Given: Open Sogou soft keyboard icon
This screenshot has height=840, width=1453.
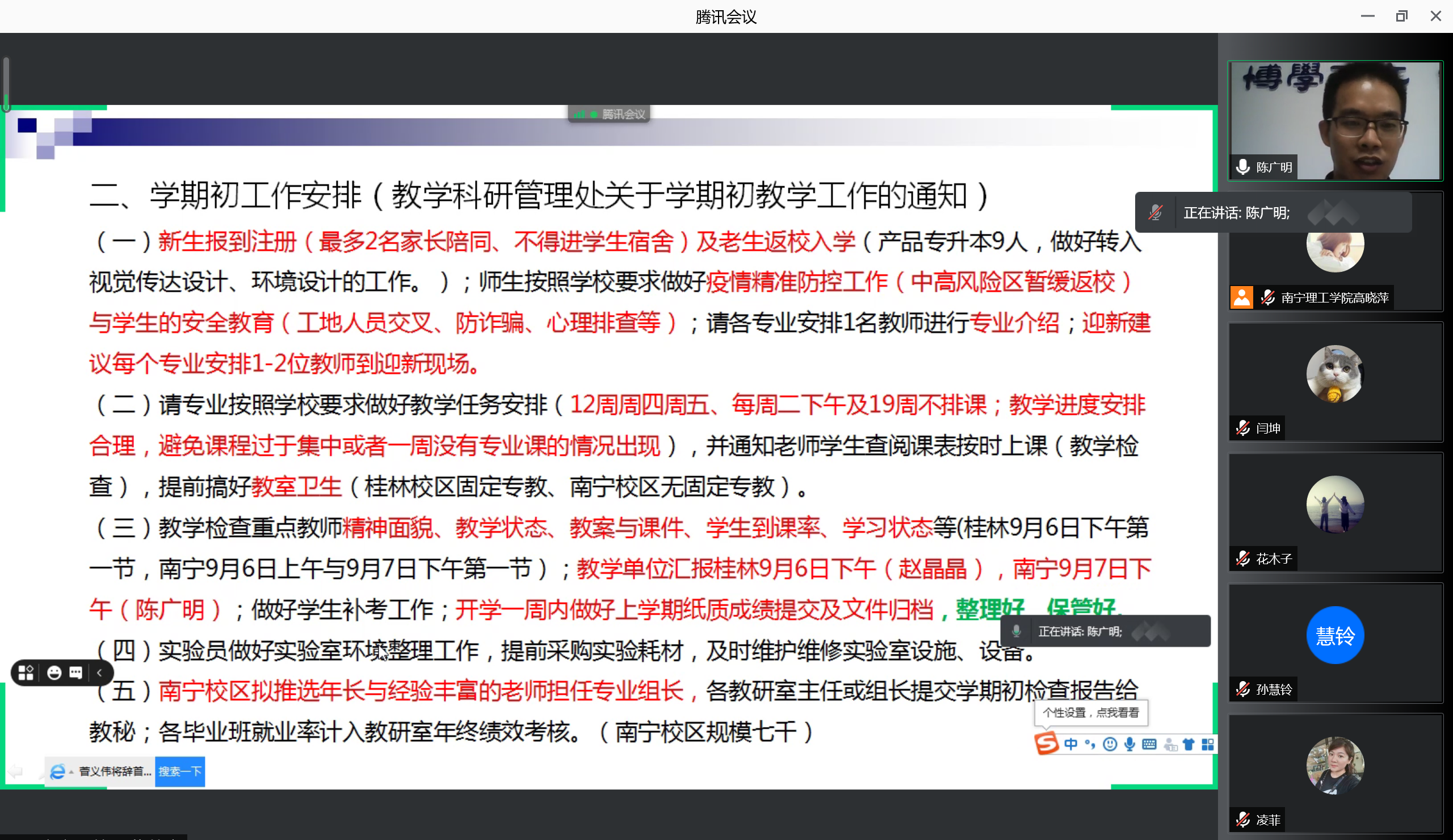Looking at the screenshot, I should 1149,744.
